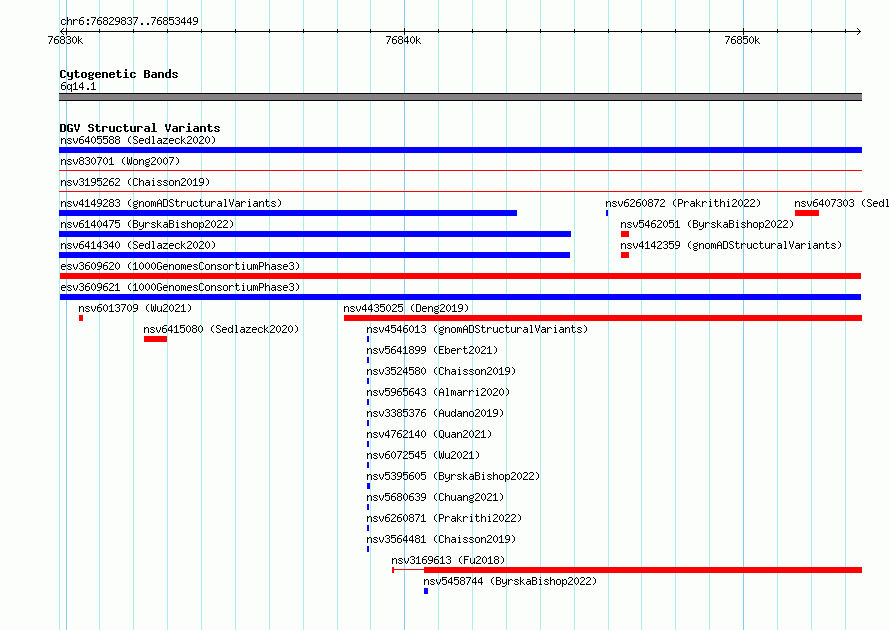Image resolution: width=890 pixels, height=630 pixels.
Task: Open the nsv3524580 (Chaisson2019) label
Action: point(441,371)
